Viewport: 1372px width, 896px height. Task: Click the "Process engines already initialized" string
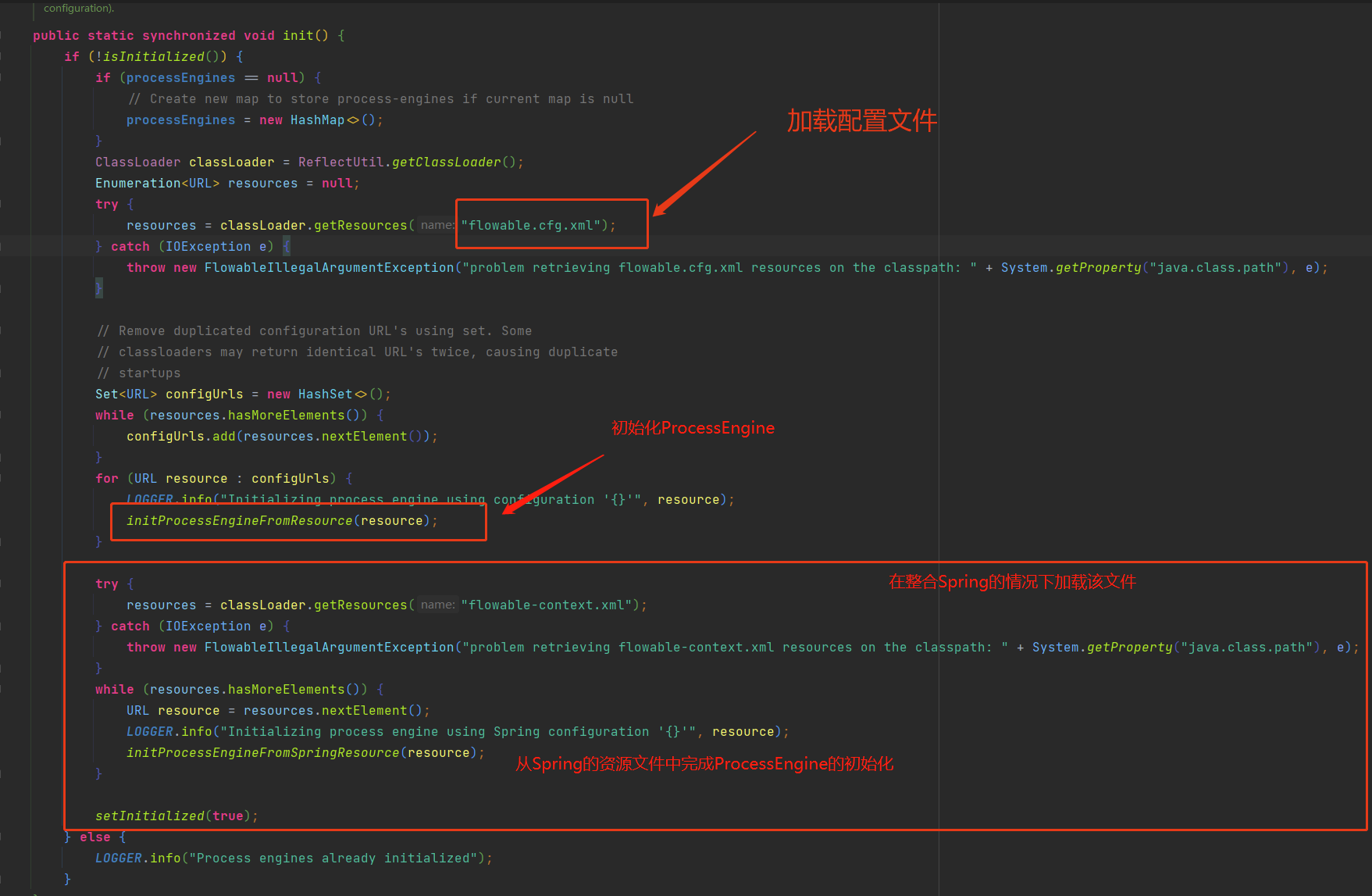click(x=333, y=859)
